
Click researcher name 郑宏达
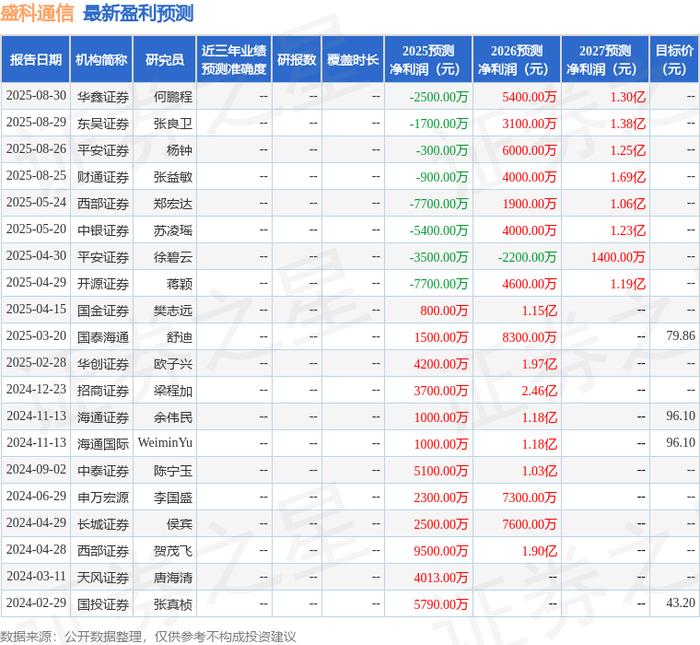click(x=173, y=204)
